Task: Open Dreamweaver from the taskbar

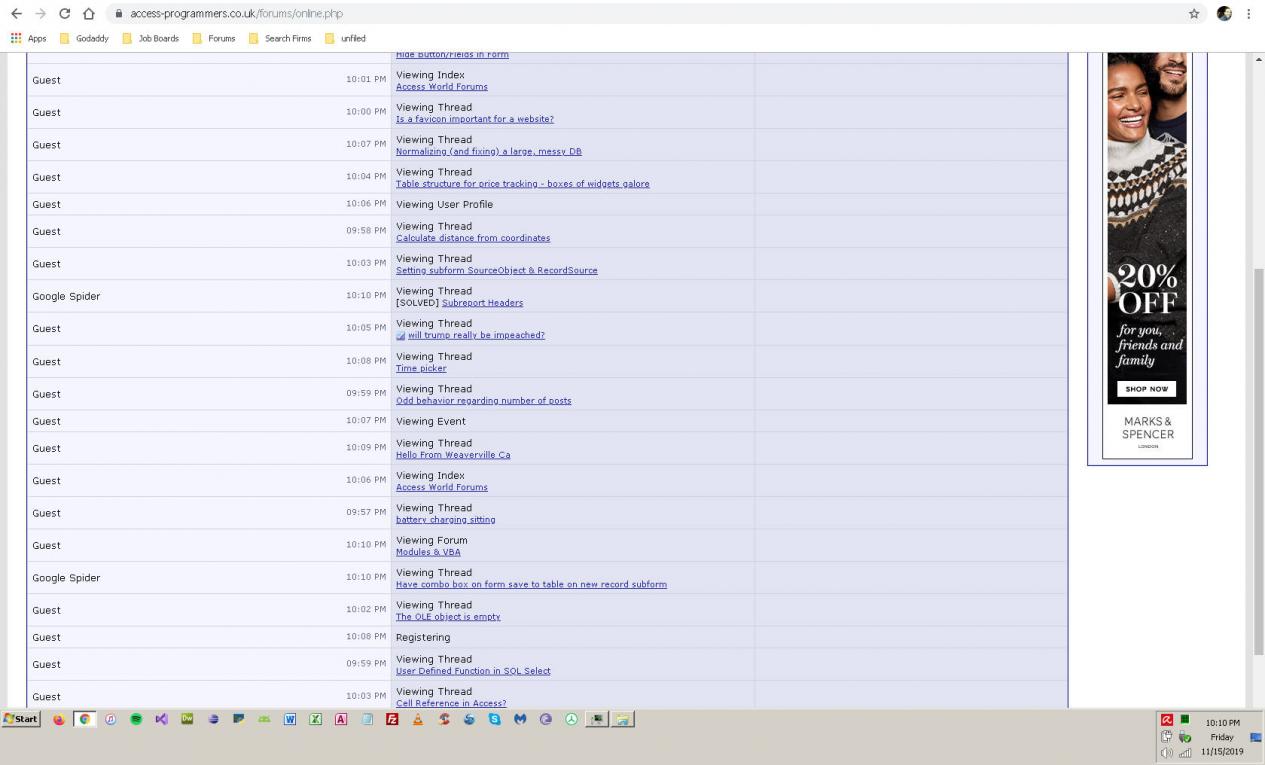Action: pos(187,719)
